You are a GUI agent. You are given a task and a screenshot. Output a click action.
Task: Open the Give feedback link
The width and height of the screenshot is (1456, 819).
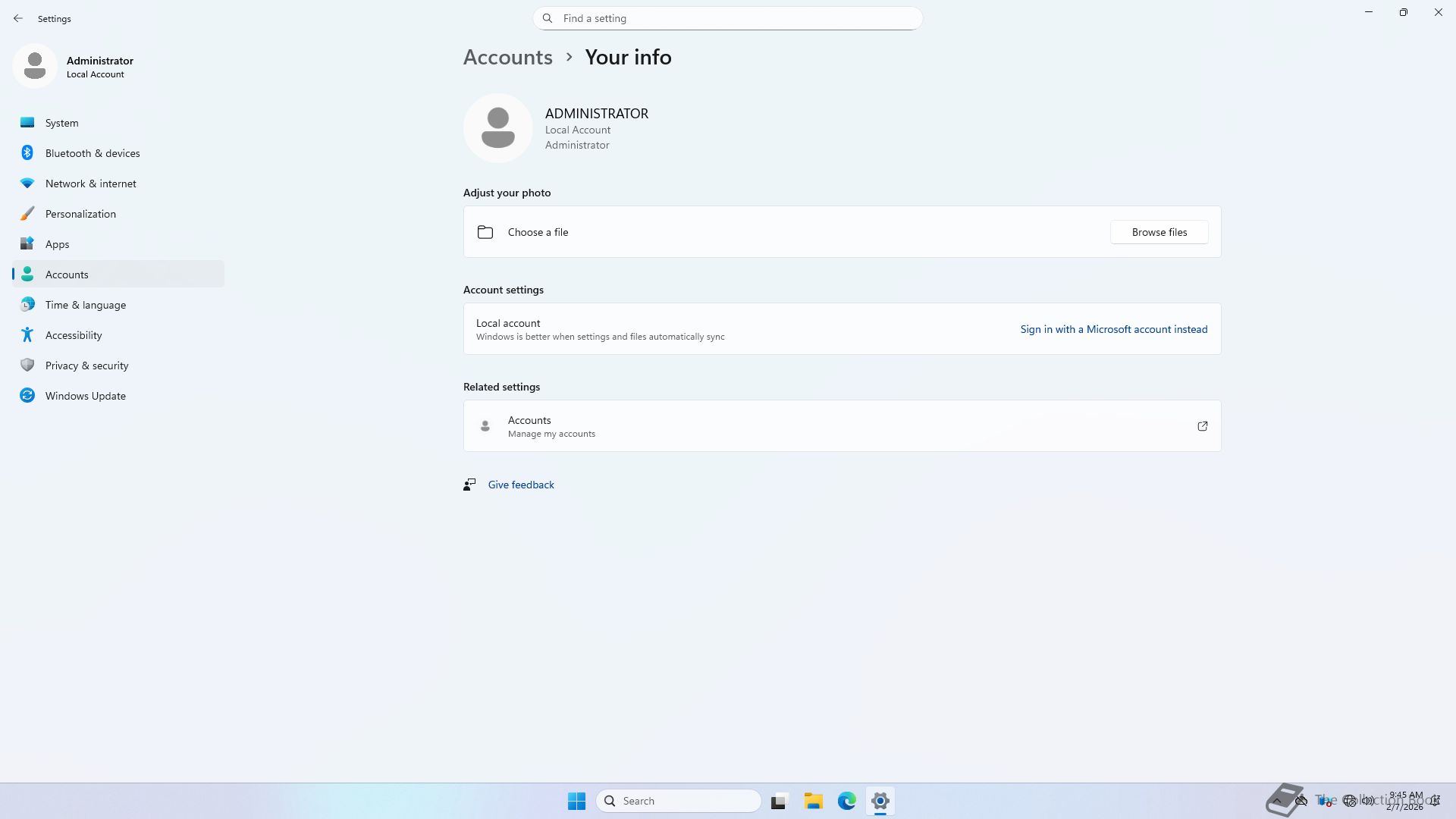[521, 485]
